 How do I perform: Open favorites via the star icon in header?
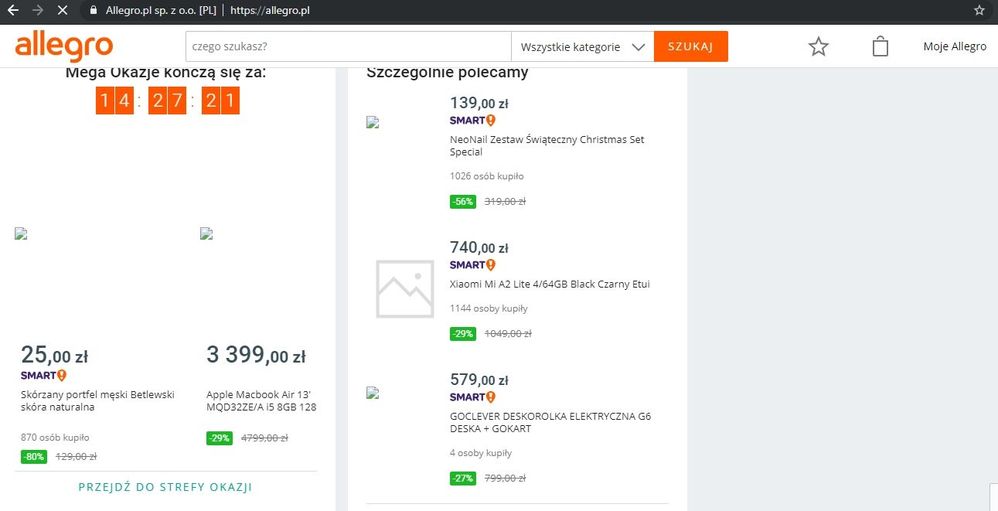818,47
